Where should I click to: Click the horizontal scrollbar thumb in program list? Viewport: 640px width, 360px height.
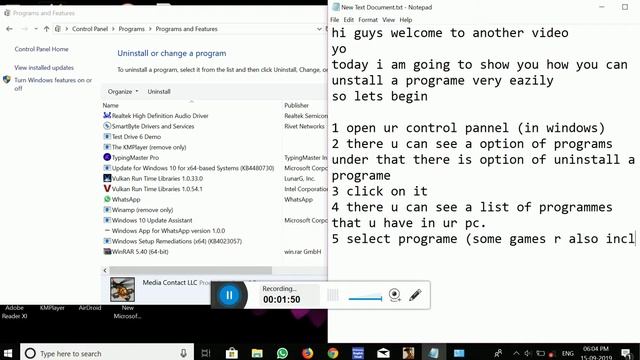pos(191,270)
